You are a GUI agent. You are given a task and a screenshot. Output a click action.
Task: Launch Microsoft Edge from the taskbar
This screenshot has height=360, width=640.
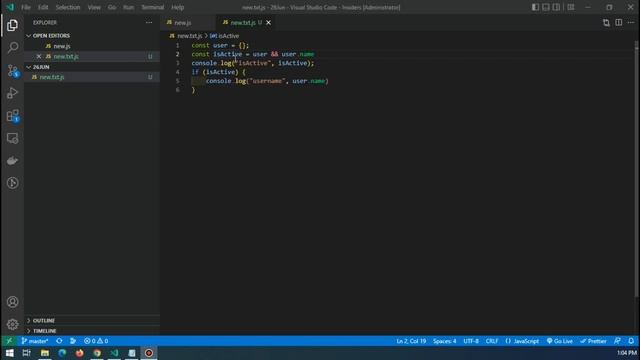click(x=62, y=353)
